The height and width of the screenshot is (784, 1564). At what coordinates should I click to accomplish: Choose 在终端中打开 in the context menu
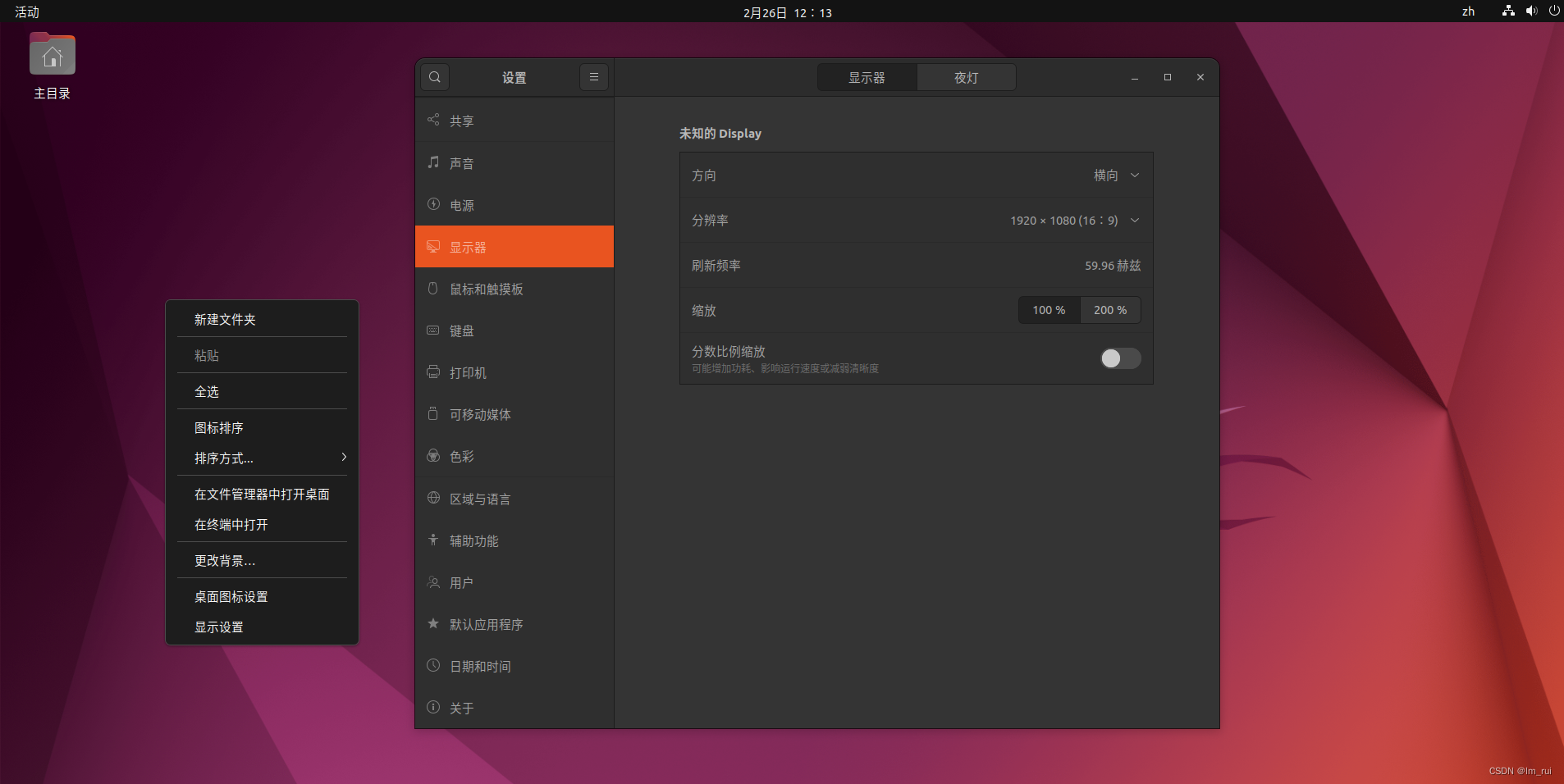[x=262, y=524]
